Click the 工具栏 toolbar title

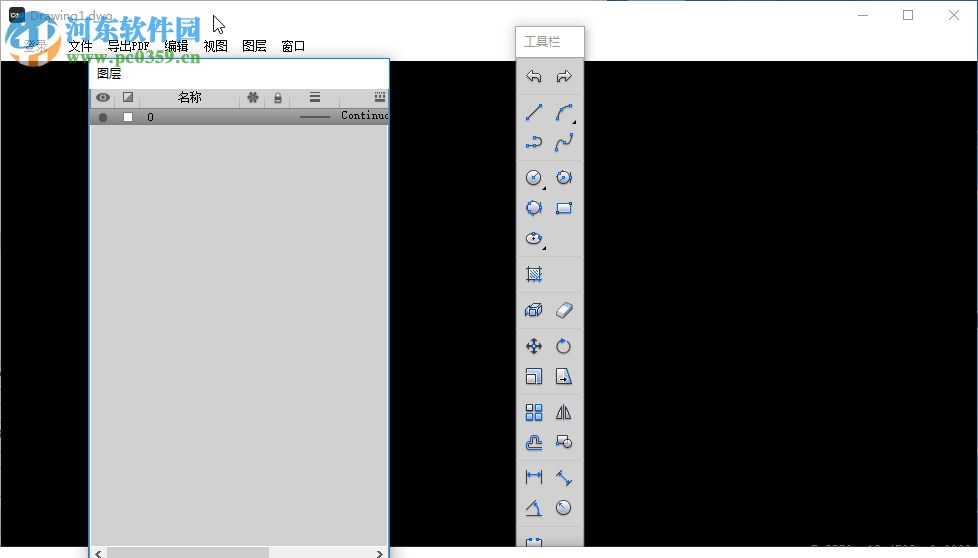tap(542, 42)
